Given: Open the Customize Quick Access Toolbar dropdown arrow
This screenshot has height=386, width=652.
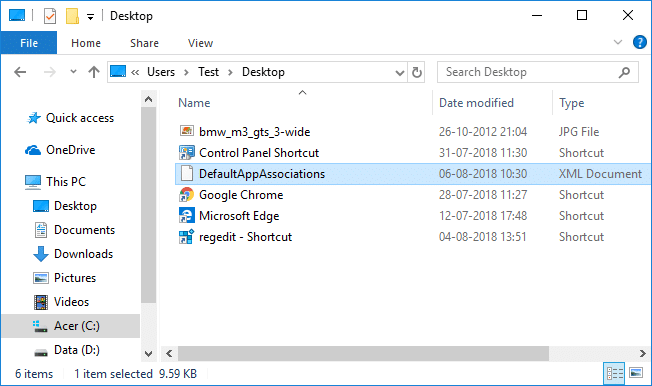Looking at the screenshot, I should coord(90,17).
